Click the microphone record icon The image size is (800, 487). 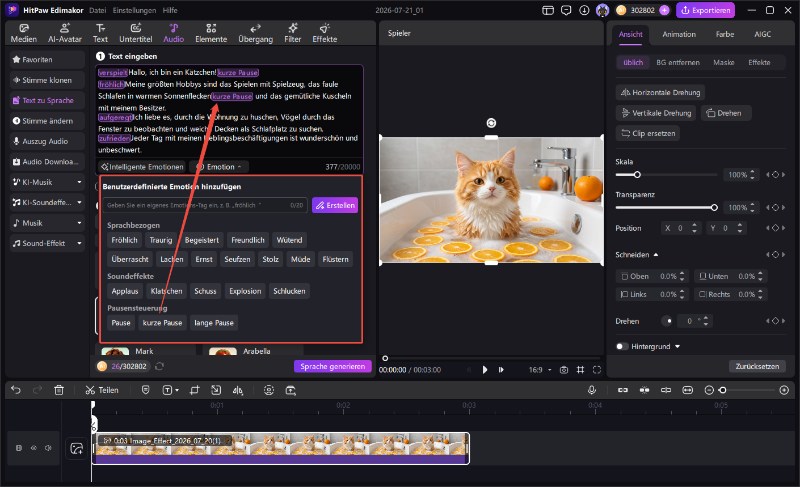tap(591, 390)
